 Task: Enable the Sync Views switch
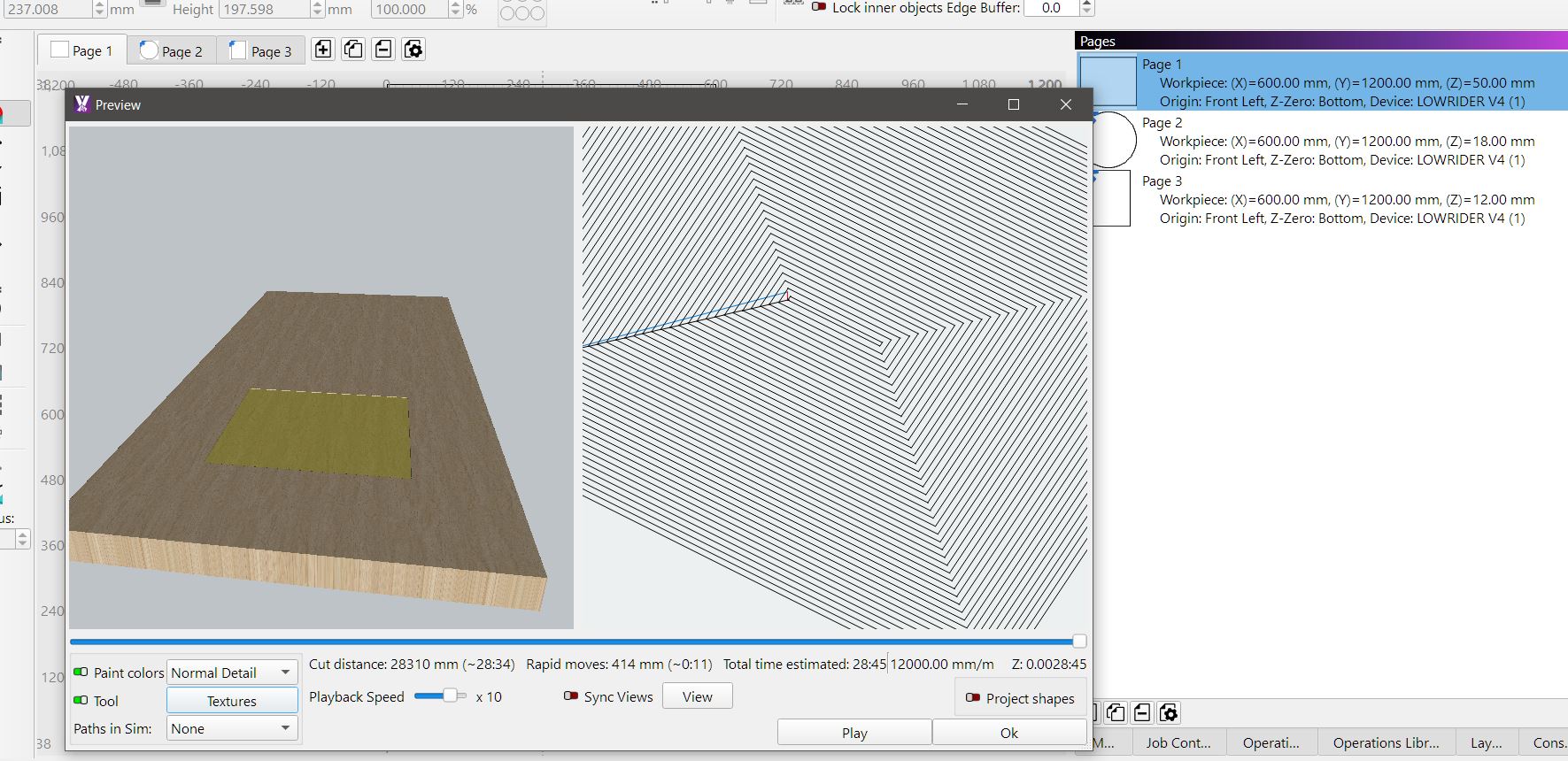point(571,696)
